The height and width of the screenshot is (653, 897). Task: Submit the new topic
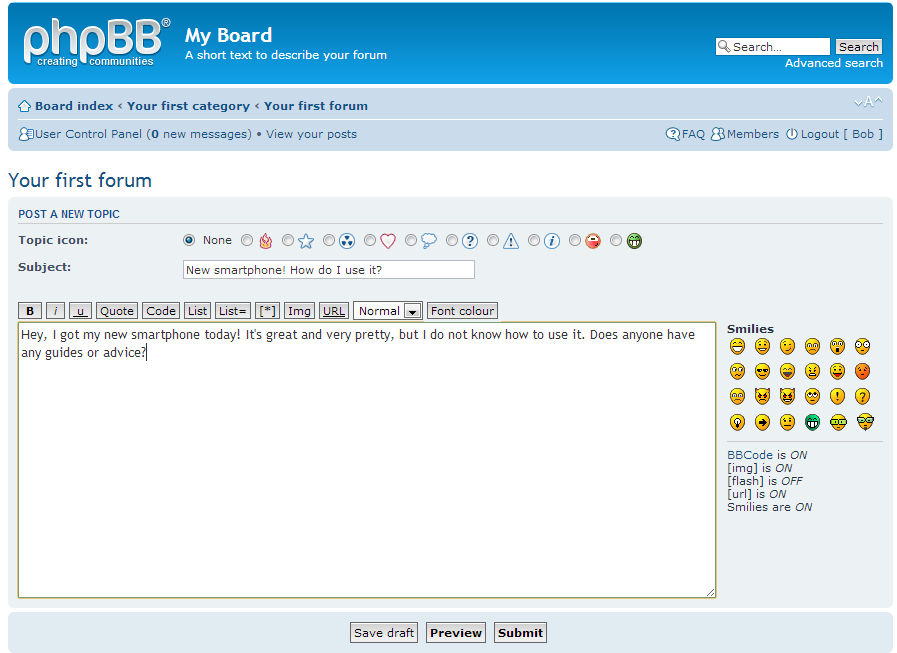pyautogui.click(x=520, y=632)
